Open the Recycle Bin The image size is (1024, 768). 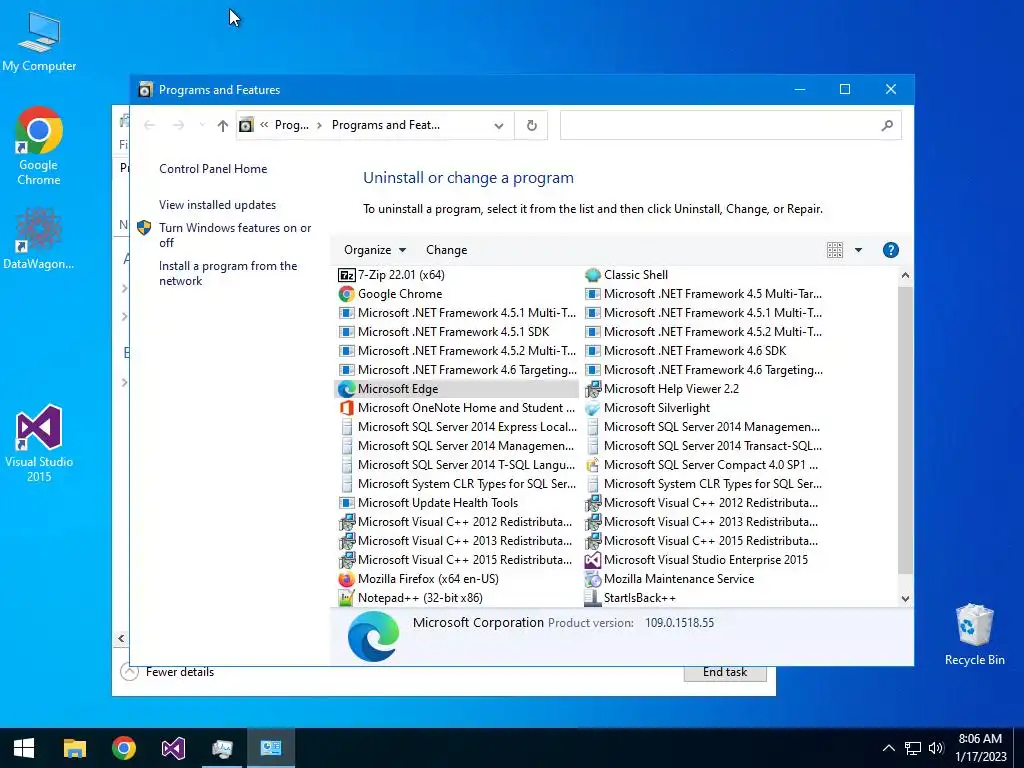click(x=974, y=634)
